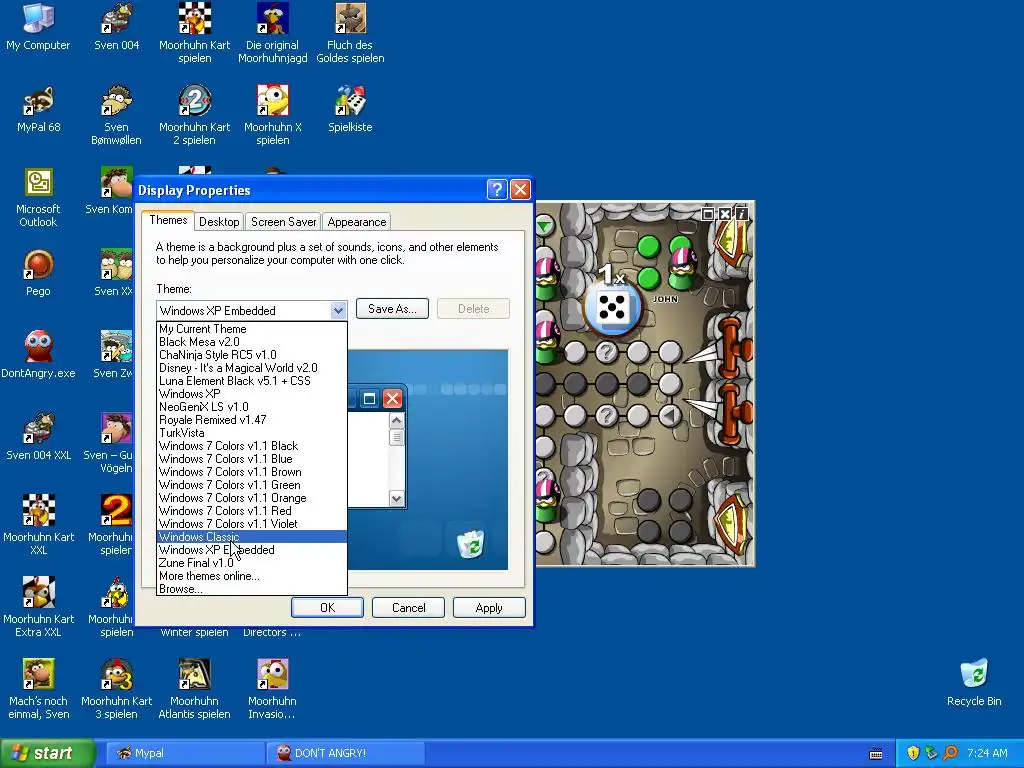Click preview window scrollbar up arrow
Image resolution: width=1024 pixels, height=768 pixels.
pyautogui.click(x=396, y=421)
